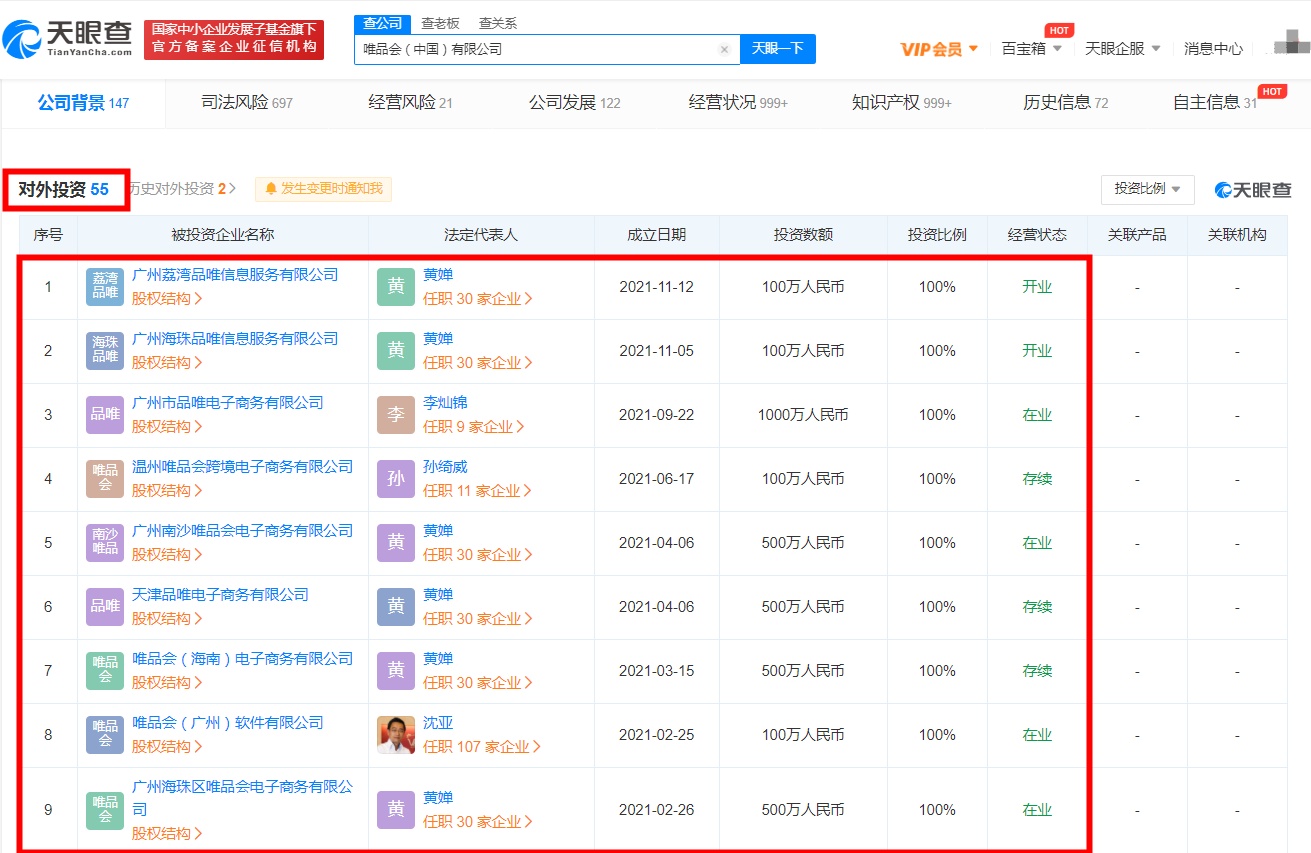Click the 天眼一下 search button
This screenshot has width=1311, height=853.
pyautogui.click(x=778, y=49)
